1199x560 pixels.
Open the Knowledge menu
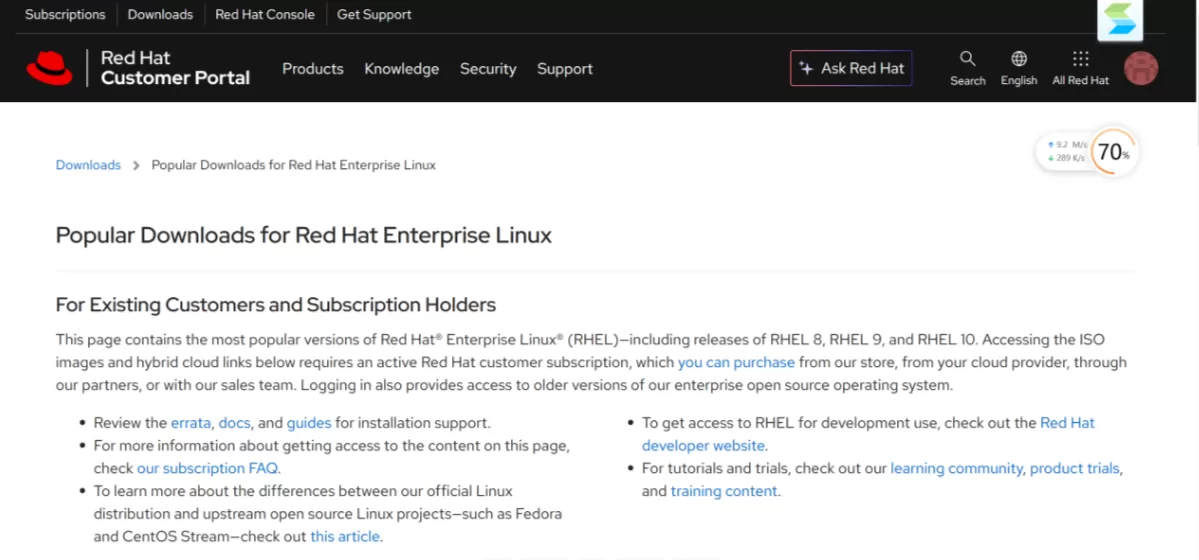(401, 69)
